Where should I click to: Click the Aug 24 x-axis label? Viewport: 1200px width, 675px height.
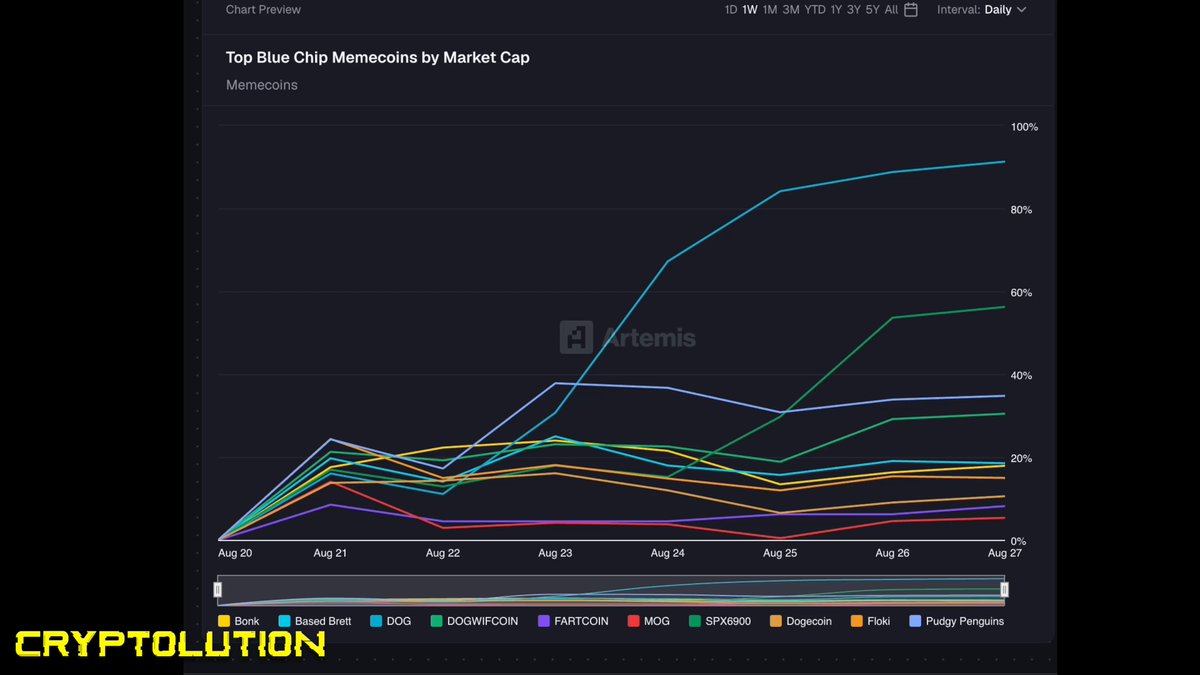pyautogui.click(x=667, y=552)
